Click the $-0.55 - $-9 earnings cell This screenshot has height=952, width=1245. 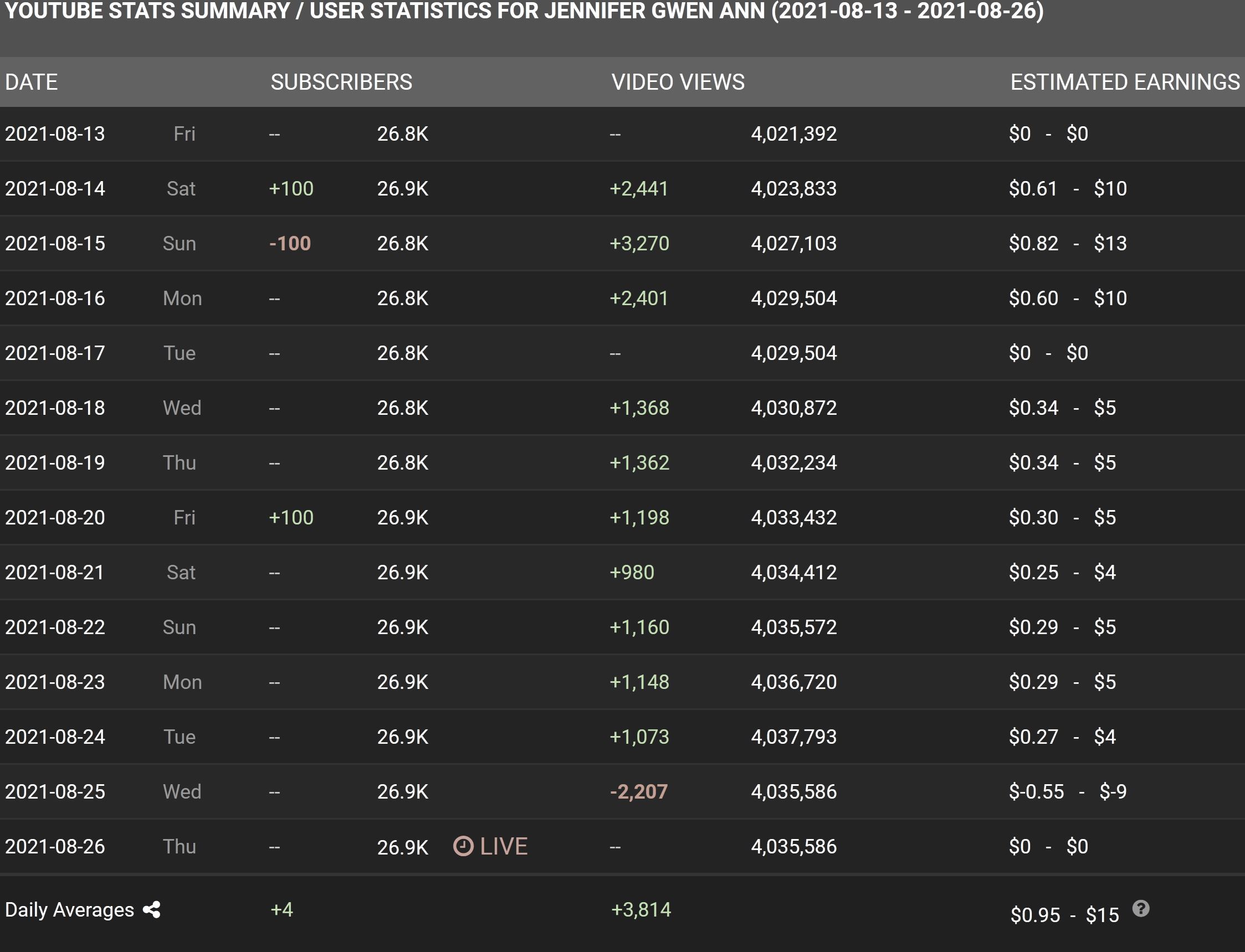pos(1068,791)
